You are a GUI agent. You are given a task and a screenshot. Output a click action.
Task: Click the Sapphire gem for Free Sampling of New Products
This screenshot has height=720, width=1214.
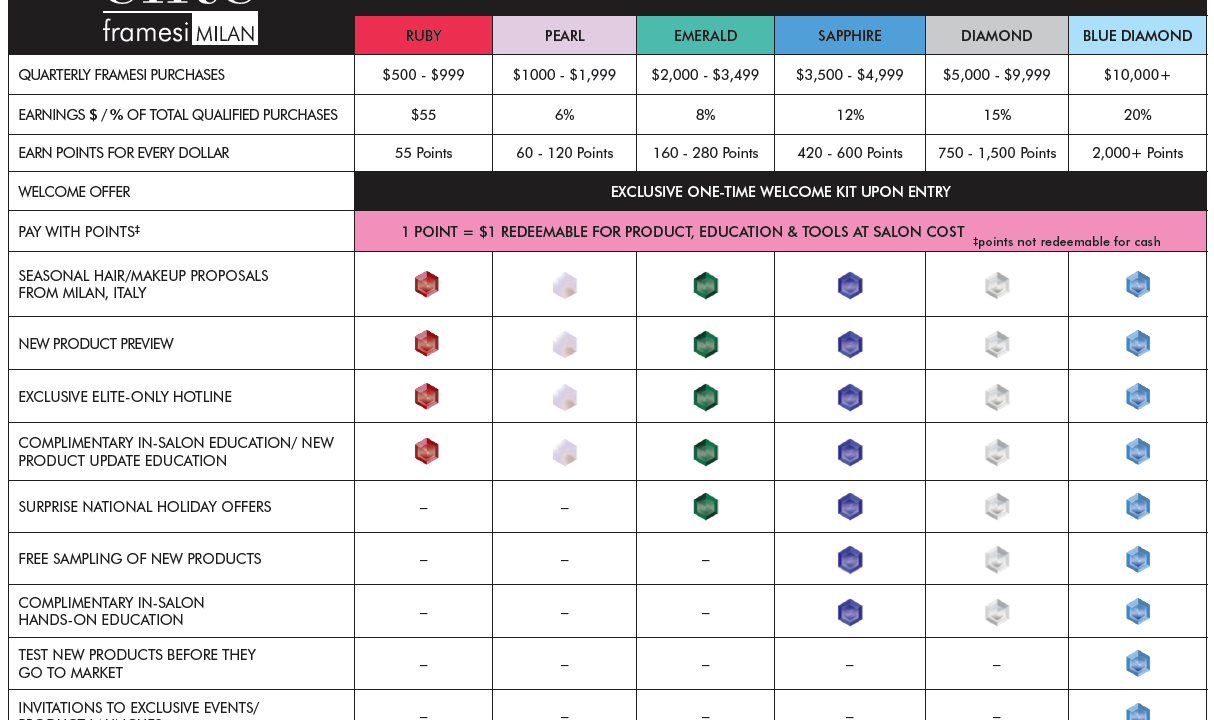tap(850, 560)
